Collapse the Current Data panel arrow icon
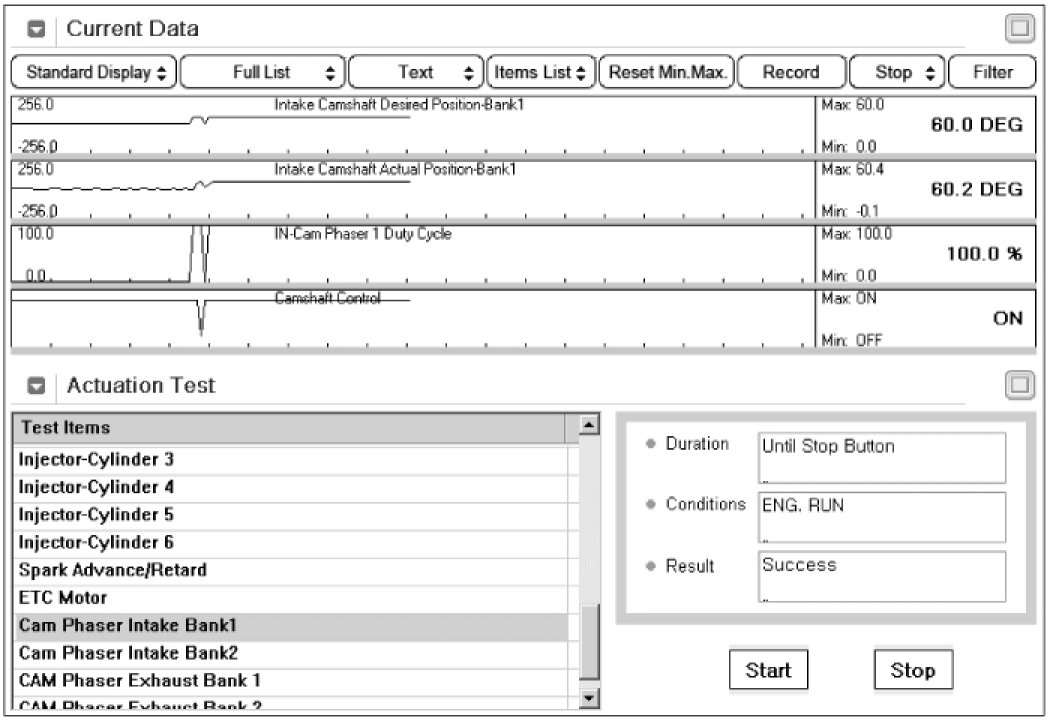 coord(35,29)
